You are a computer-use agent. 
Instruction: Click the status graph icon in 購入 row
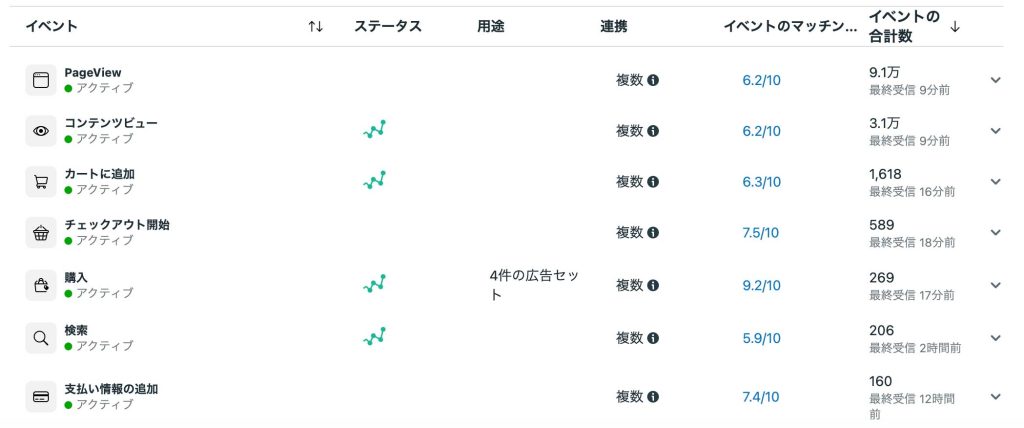[x=374, y=284]
